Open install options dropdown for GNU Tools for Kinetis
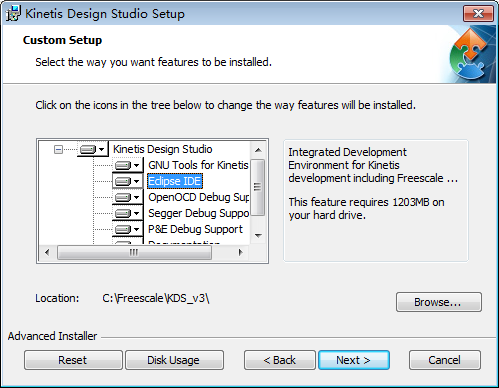 [x=128, y=165]
